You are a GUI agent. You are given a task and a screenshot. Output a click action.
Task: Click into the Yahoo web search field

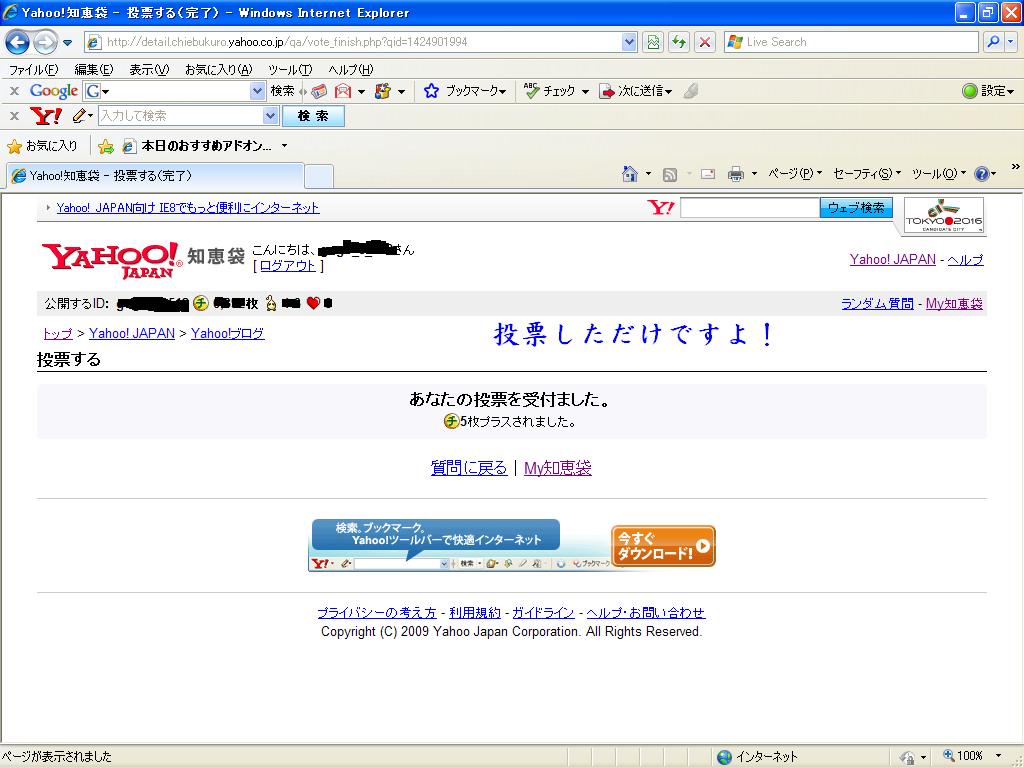[x=750, y=208]
